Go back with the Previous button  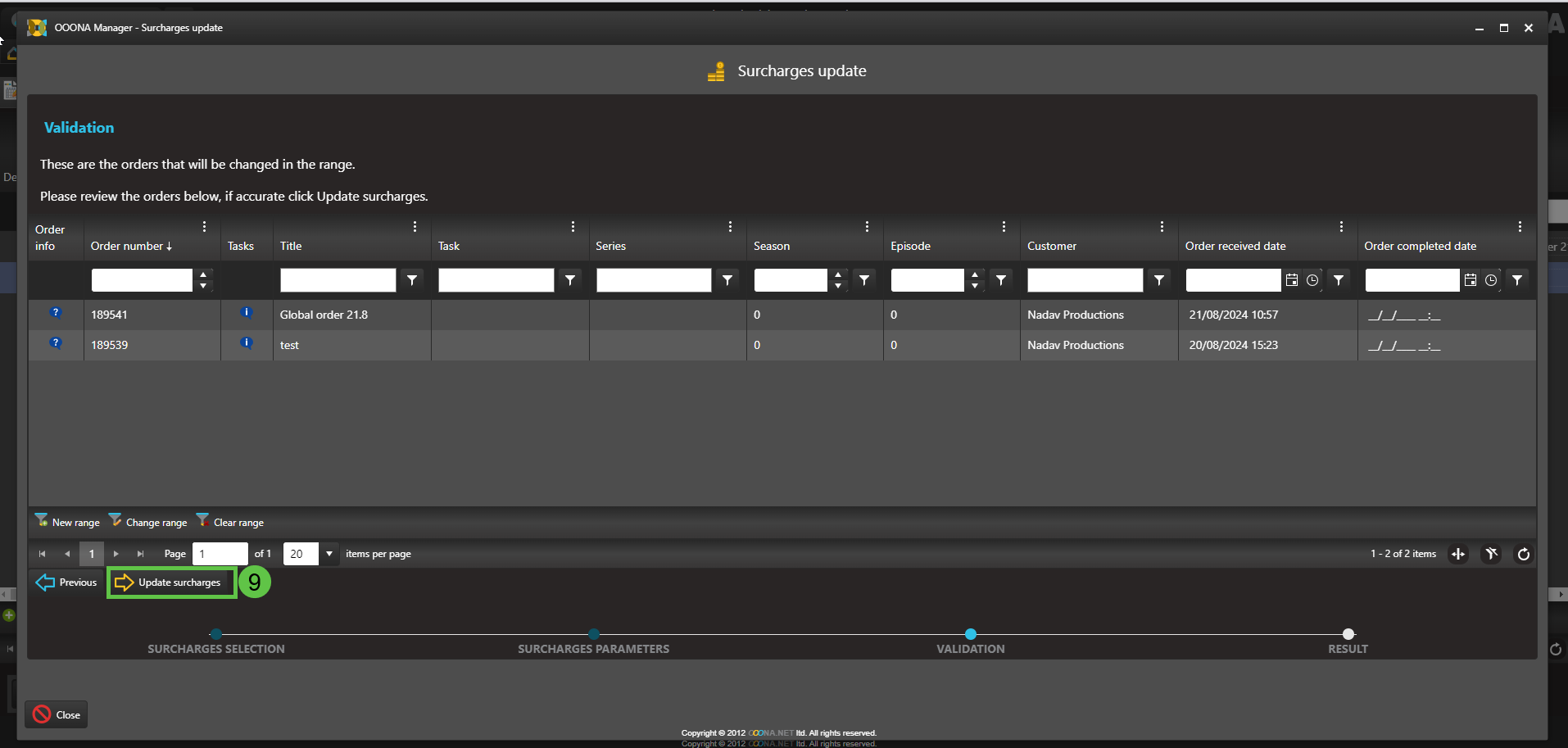click(67, 583)
